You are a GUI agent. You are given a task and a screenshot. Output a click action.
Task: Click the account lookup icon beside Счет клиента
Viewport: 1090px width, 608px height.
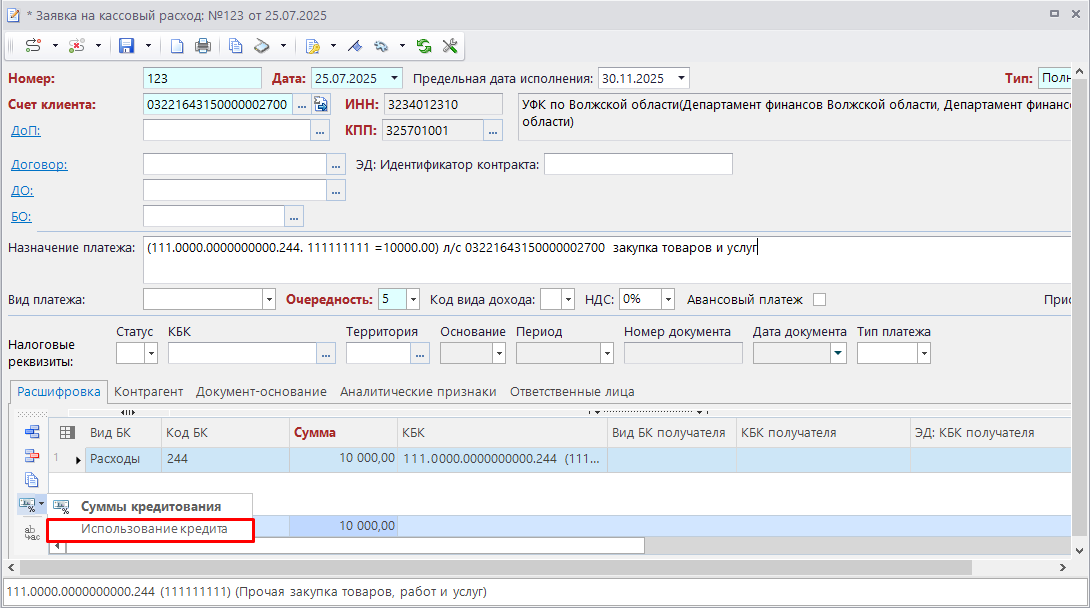(321, 104)
